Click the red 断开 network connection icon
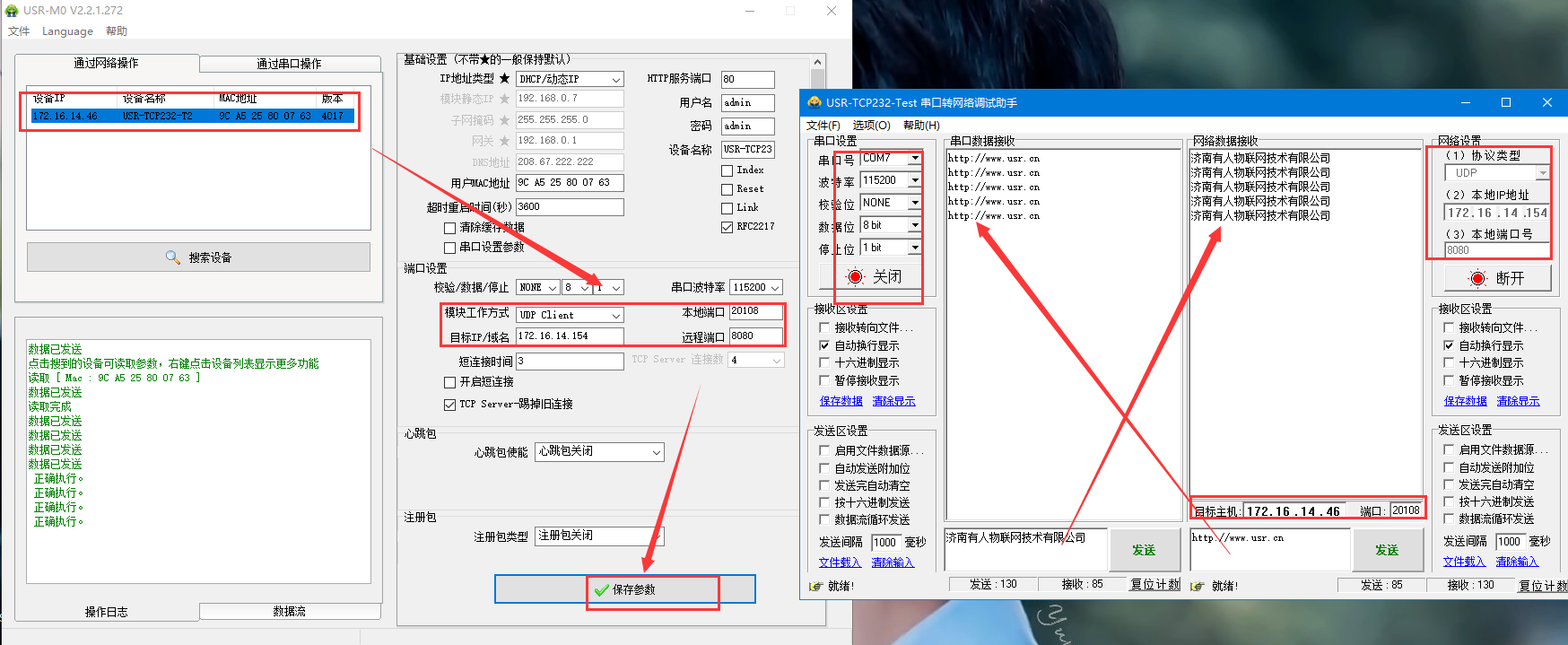This screenshot has width=1568, height=645. pyautogui.click(x=1477, y=278)
